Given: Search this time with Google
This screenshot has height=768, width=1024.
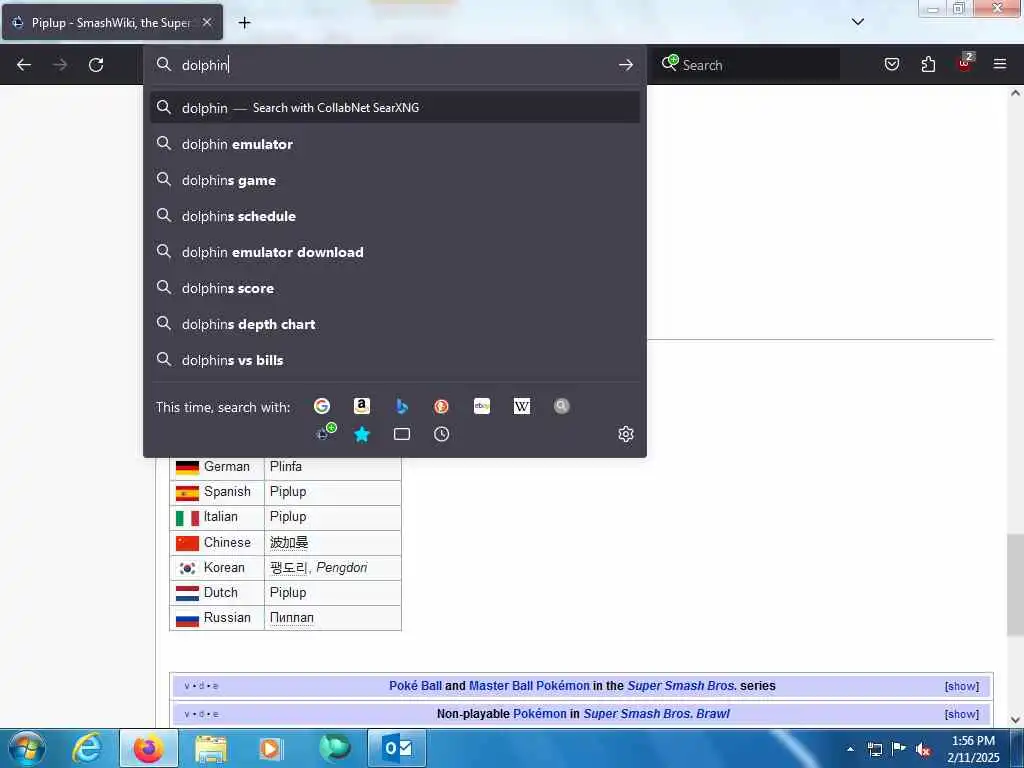Looking at the screenshot, I should click(322, 406).
